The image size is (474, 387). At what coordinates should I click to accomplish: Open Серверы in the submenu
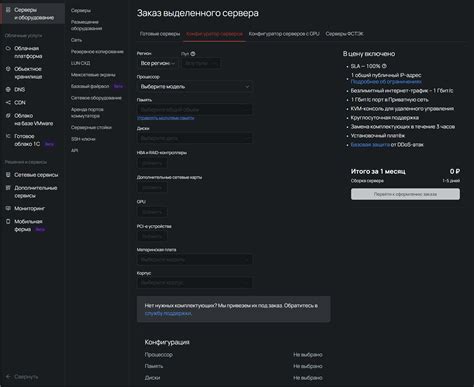pyautogui.click(x=81, y=10)
